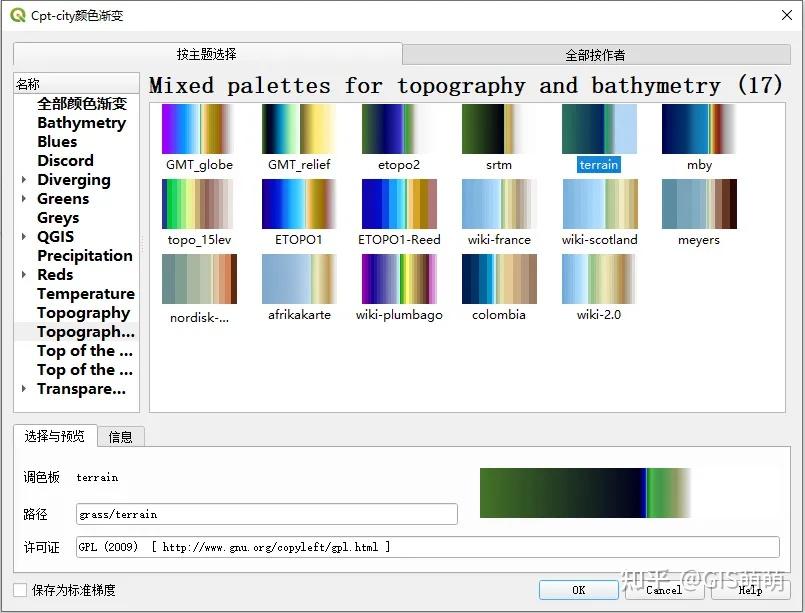Select the QGIS category label
This screenshot has width=805, height=613.
[55, 237]
